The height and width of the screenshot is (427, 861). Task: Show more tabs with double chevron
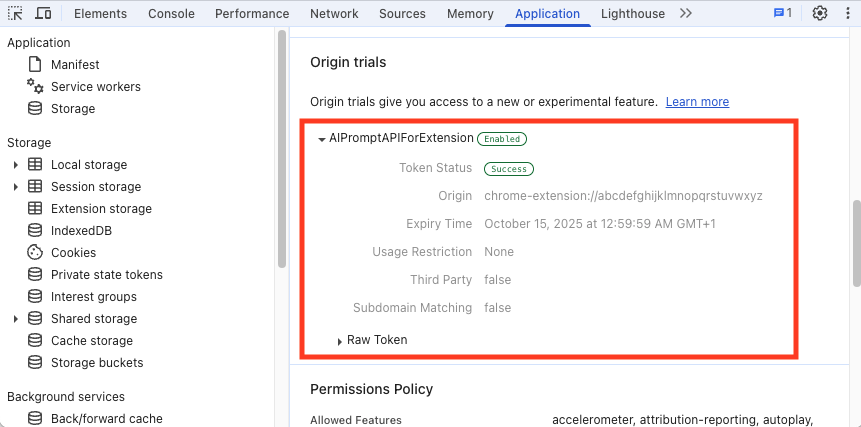pyautogui.click(x=685, y=14)
